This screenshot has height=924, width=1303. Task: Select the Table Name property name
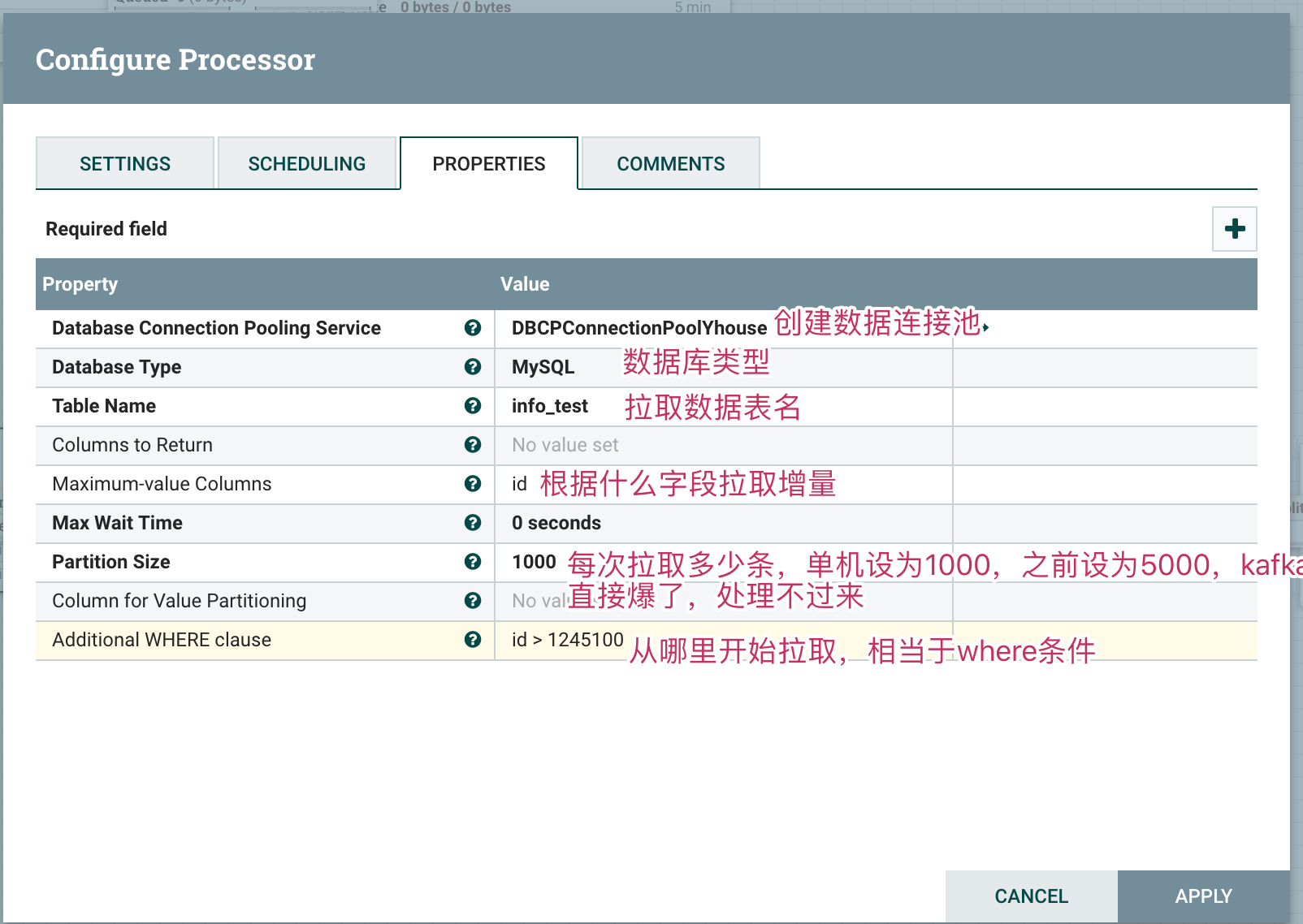[x=104, y=406]
